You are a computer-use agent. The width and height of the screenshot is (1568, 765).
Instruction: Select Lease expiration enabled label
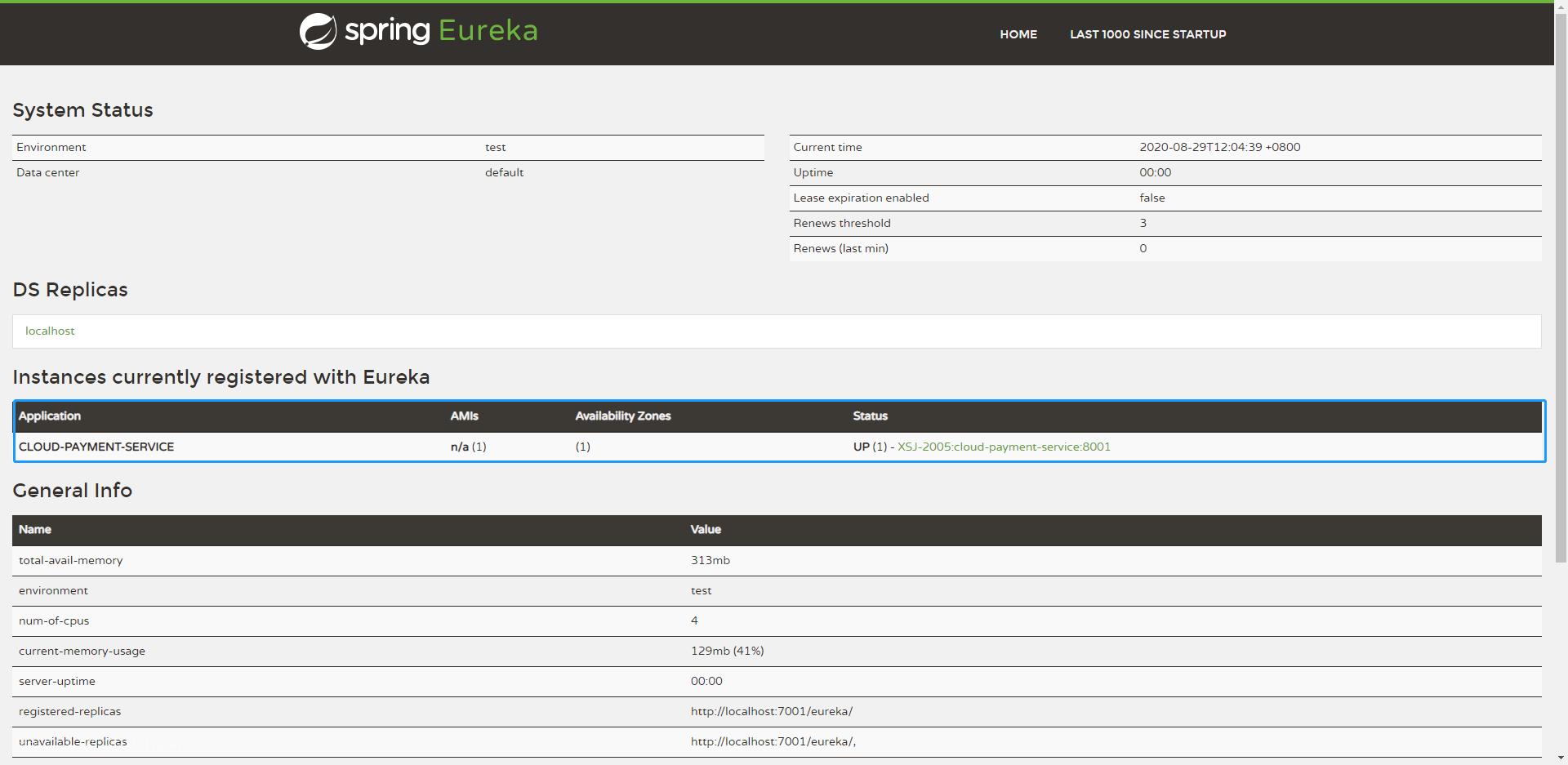point(861,198)
